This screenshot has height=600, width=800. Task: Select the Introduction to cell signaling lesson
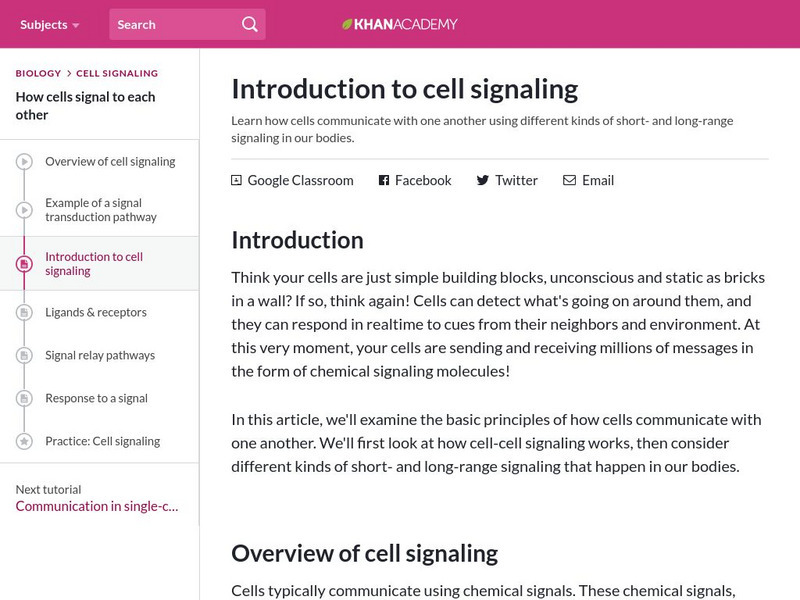tap(94, 264)
